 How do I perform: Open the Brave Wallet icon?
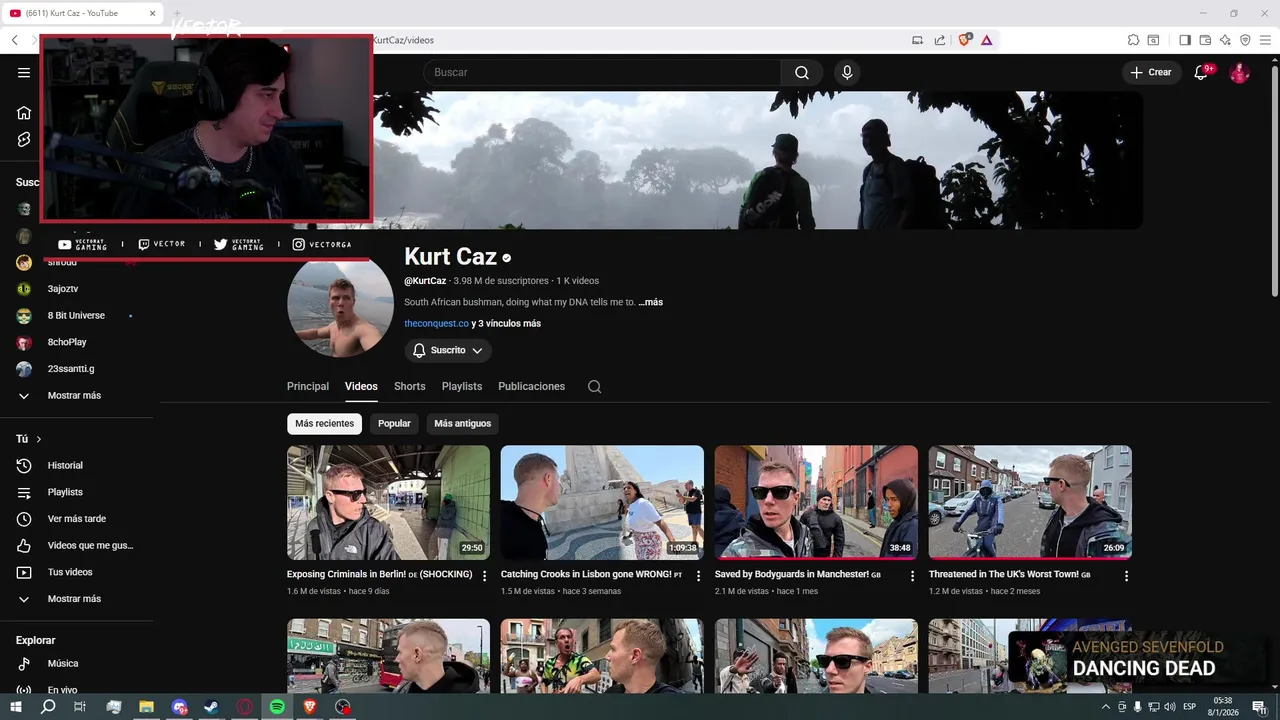click(x=1205, y=40)
